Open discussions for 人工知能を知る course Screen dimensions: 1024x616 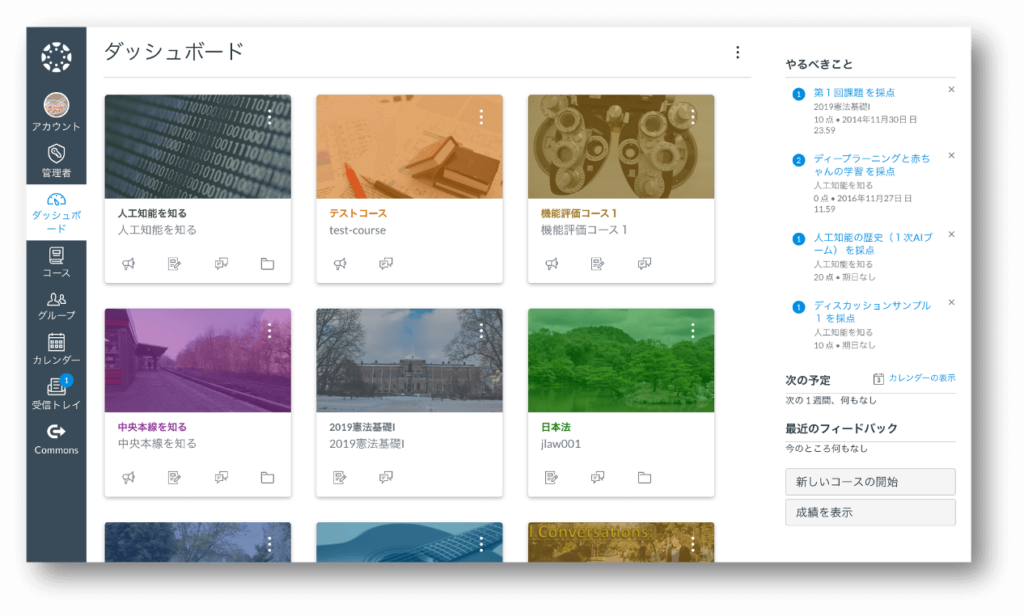point(221,264)
